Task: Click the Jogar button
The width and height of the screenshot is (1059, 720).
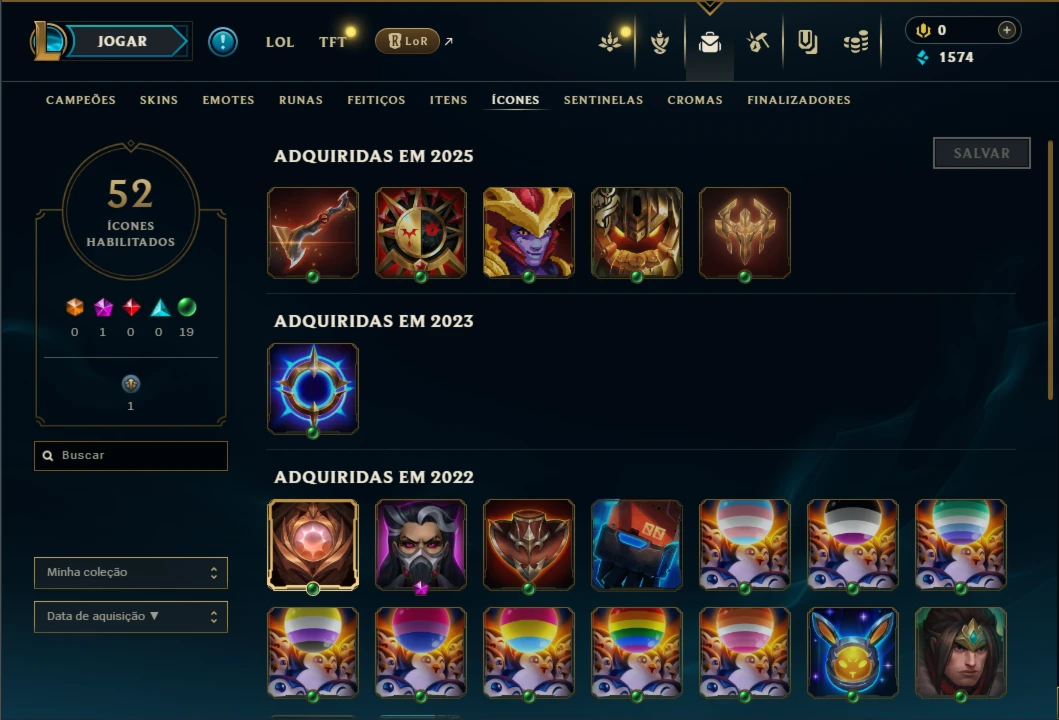Action: (122, 41)
